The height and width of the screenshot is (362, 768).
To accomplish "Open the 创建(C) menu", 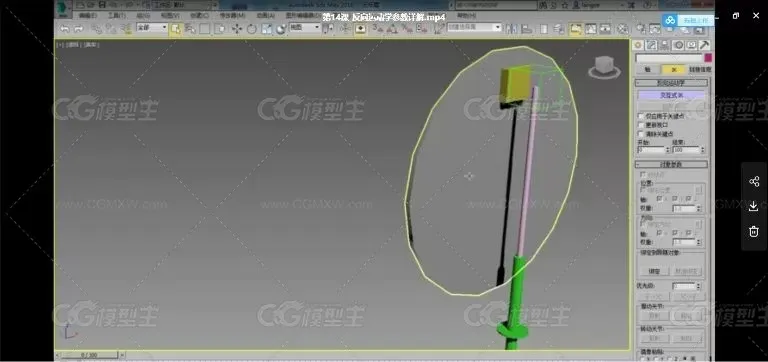I will point(199,16).
